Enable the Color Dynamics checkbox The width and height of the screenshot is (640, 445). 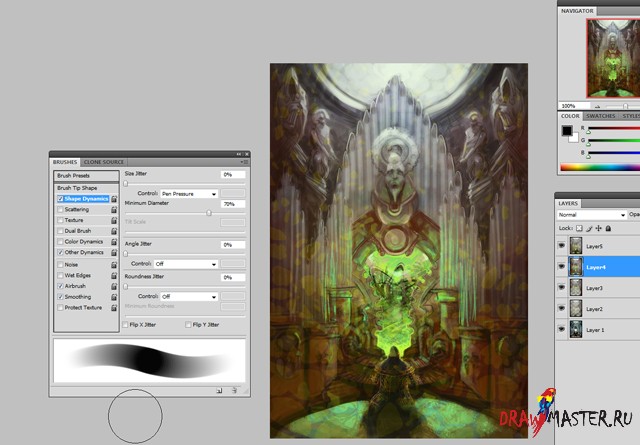pyautogui.click(x=60, y=242)
